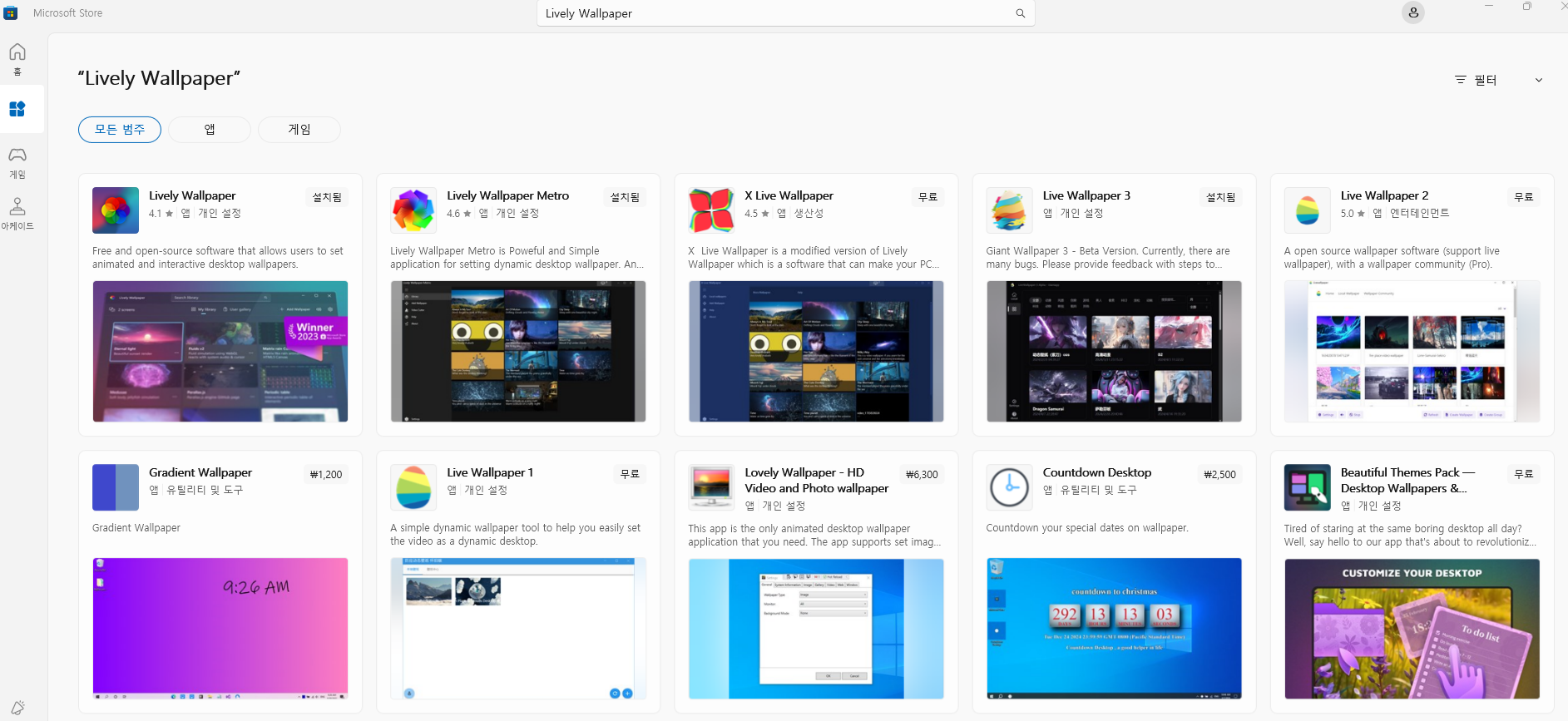Select the 앱 category tab

210,130
